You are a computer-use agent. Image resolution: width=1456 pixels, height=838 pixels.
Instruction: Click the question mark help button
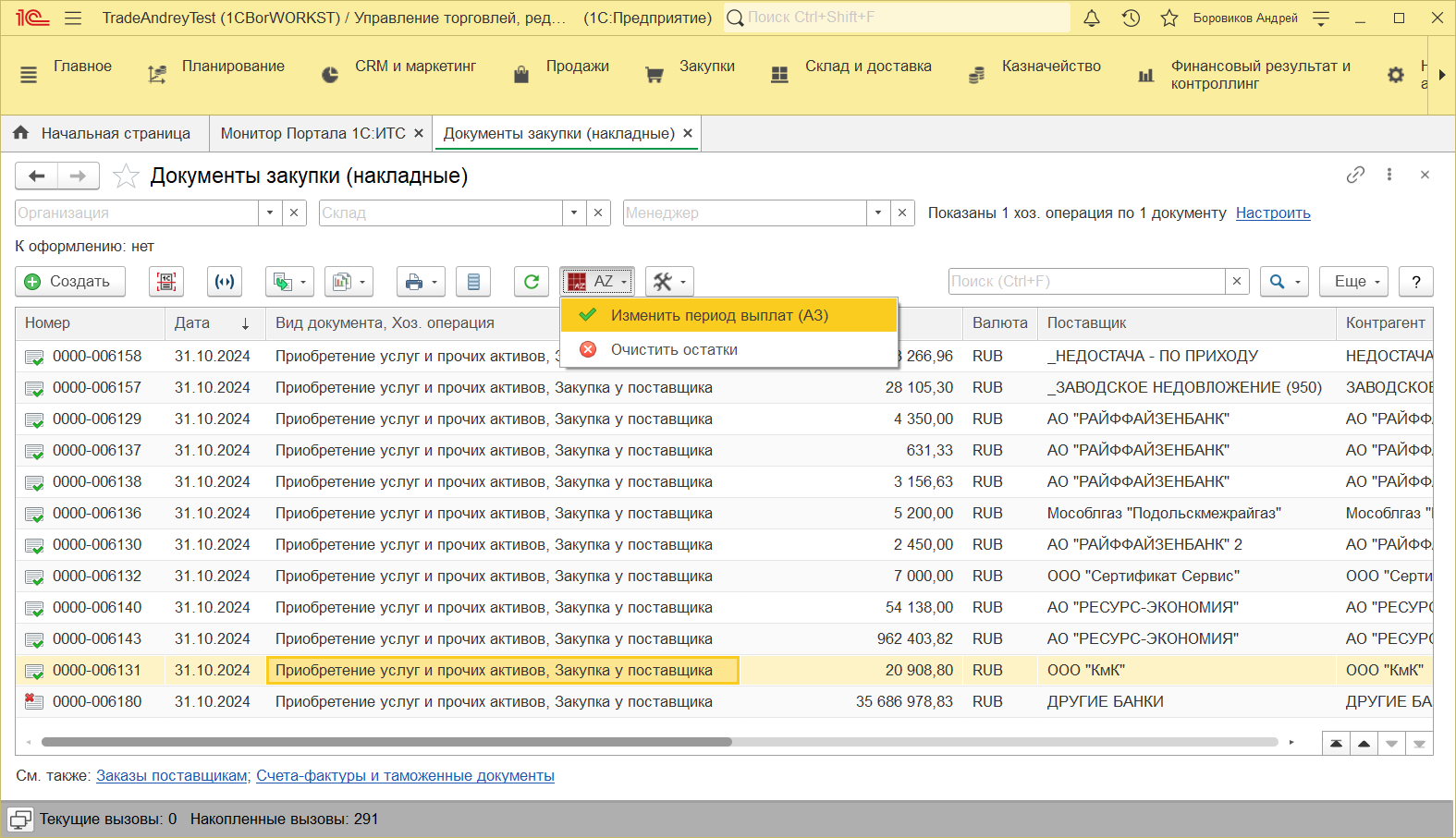1415,282
